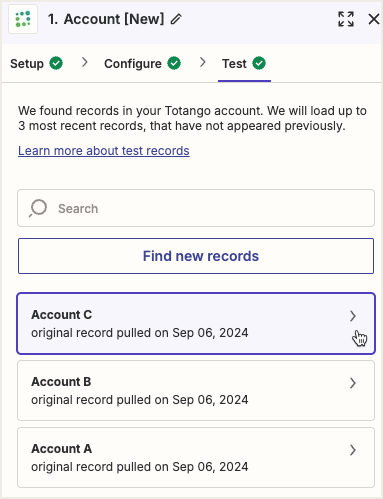The width and height of the screenshot is (383, 499).
Task: Click the Configure green checkmark icon
Action: [174, 63]
